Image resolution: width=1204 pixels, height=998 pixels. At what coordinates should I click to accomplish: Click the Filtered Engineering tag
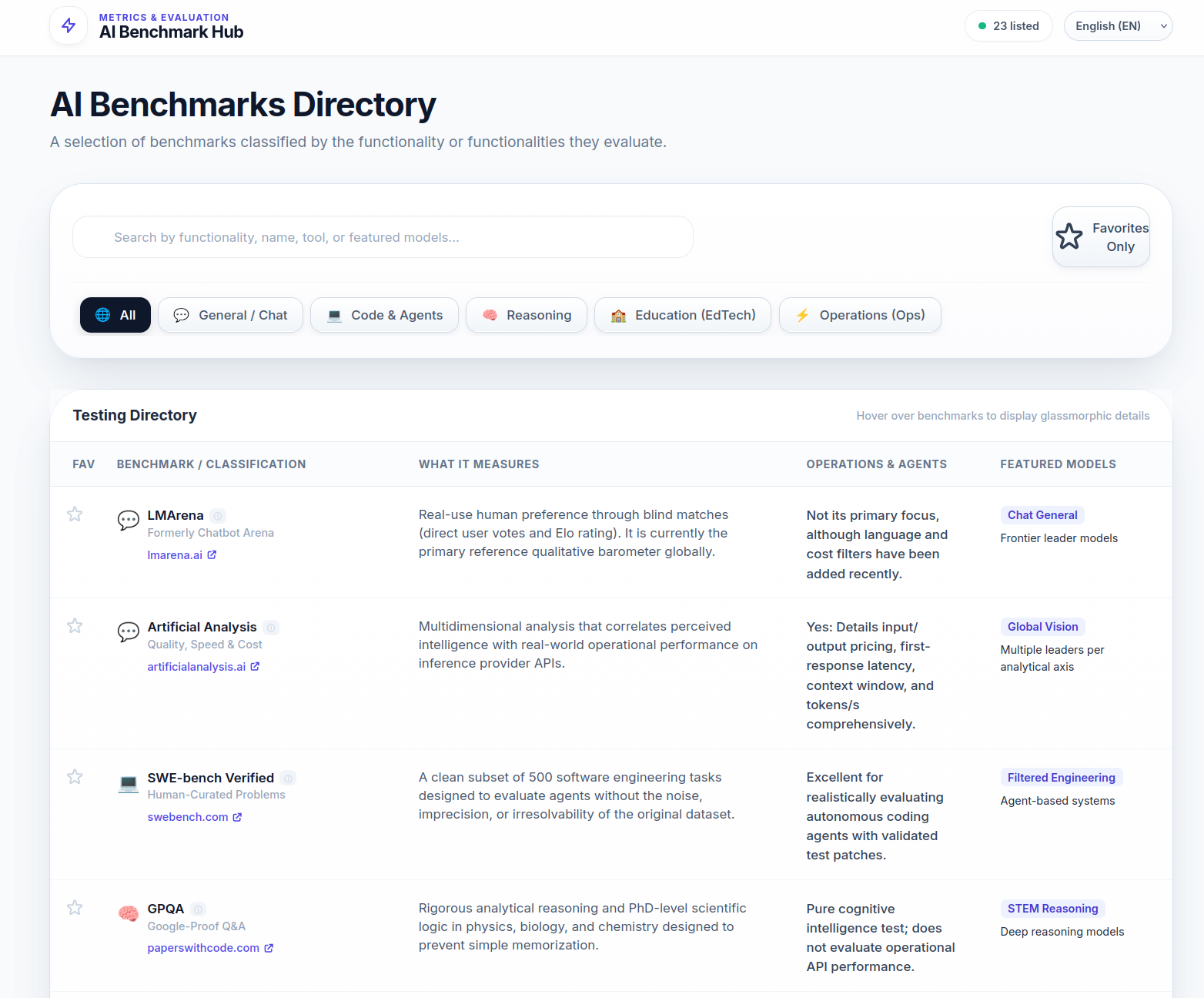(1062, 778)
